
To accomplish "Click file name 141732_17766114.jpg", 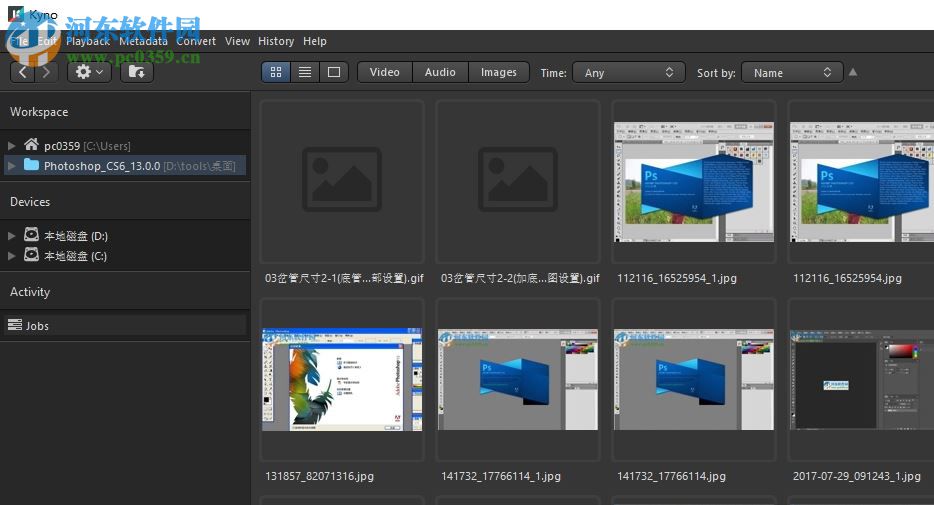I will [x=671, y=476].
